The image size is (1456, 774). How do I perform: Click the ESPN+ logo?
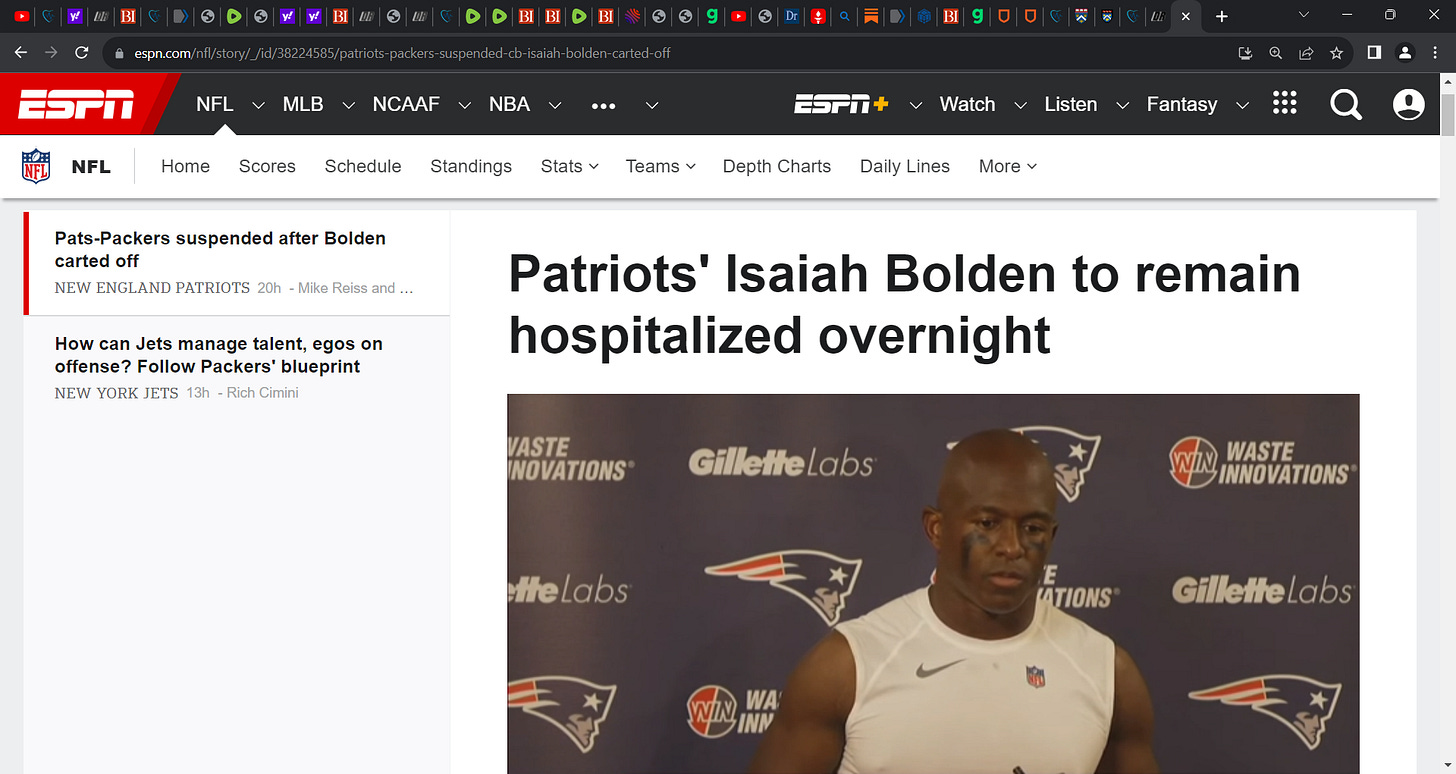tap(841, 104)
